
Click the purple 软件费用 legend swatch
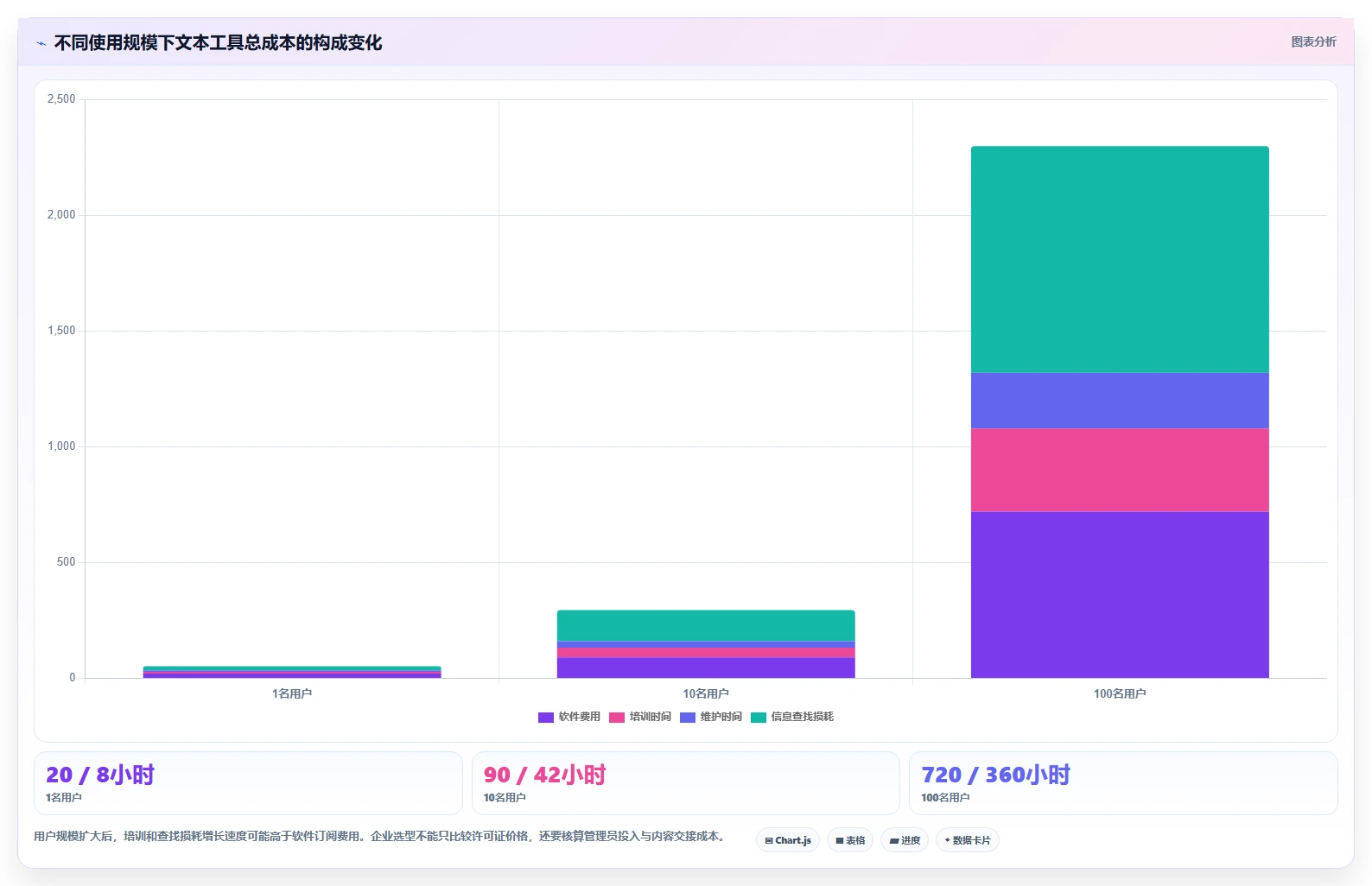coord(545,718)
